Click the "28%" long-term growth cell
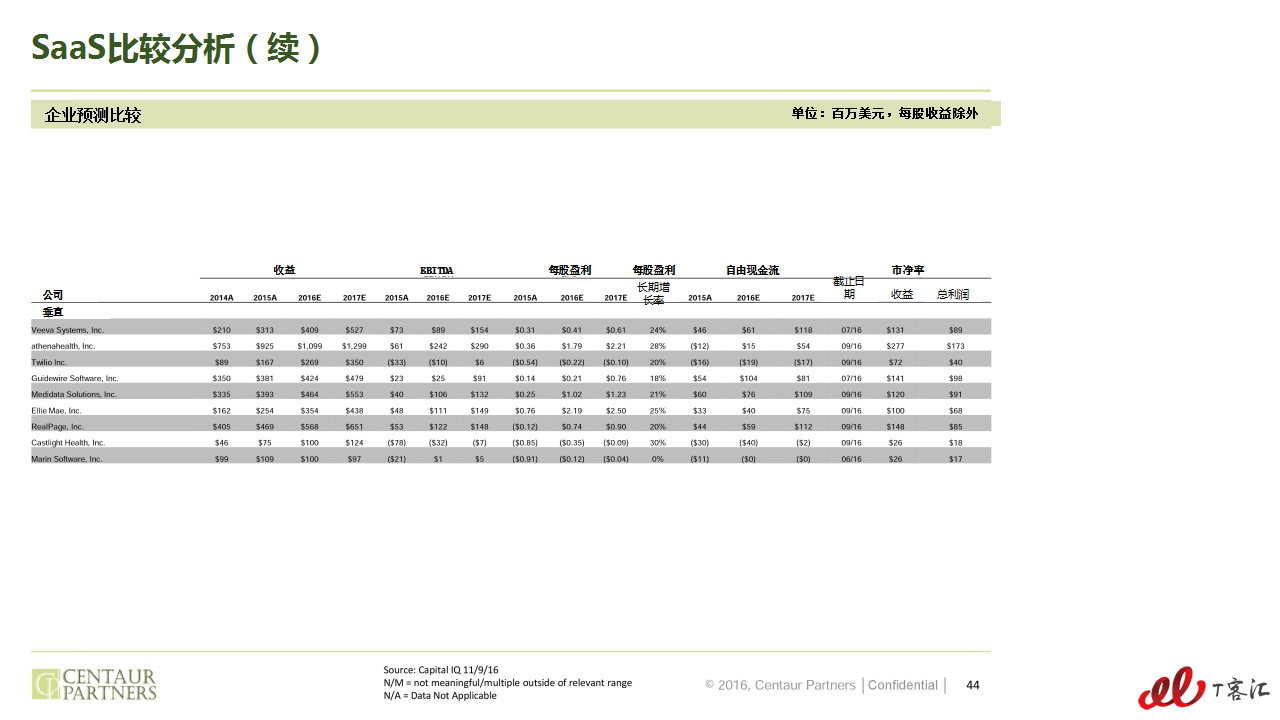The height and width of the screenshot is (720, 1280). pos(658,346)
